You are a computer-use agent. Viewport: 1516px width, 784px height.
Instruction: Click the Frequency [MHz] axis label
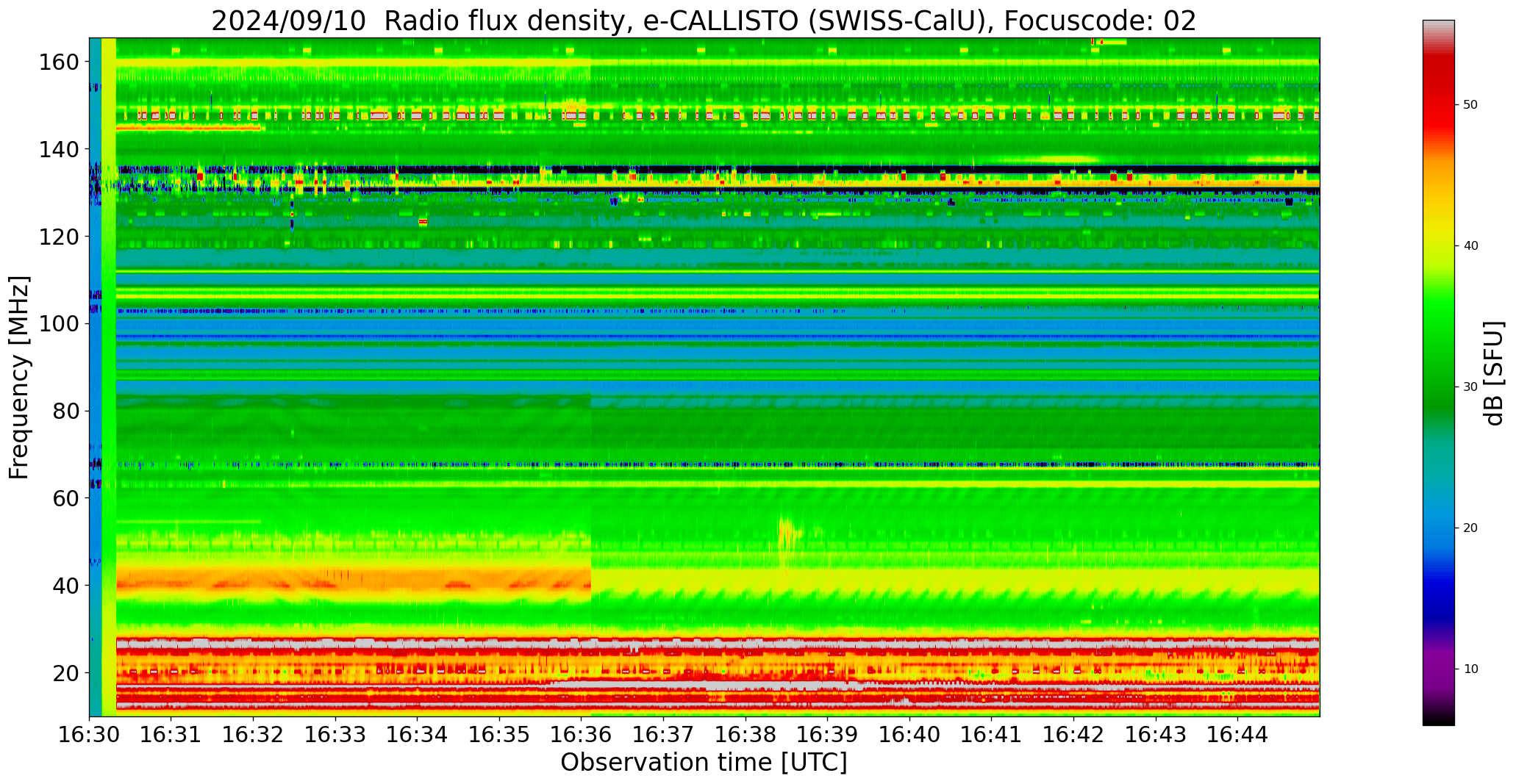(x=19, y=377)
